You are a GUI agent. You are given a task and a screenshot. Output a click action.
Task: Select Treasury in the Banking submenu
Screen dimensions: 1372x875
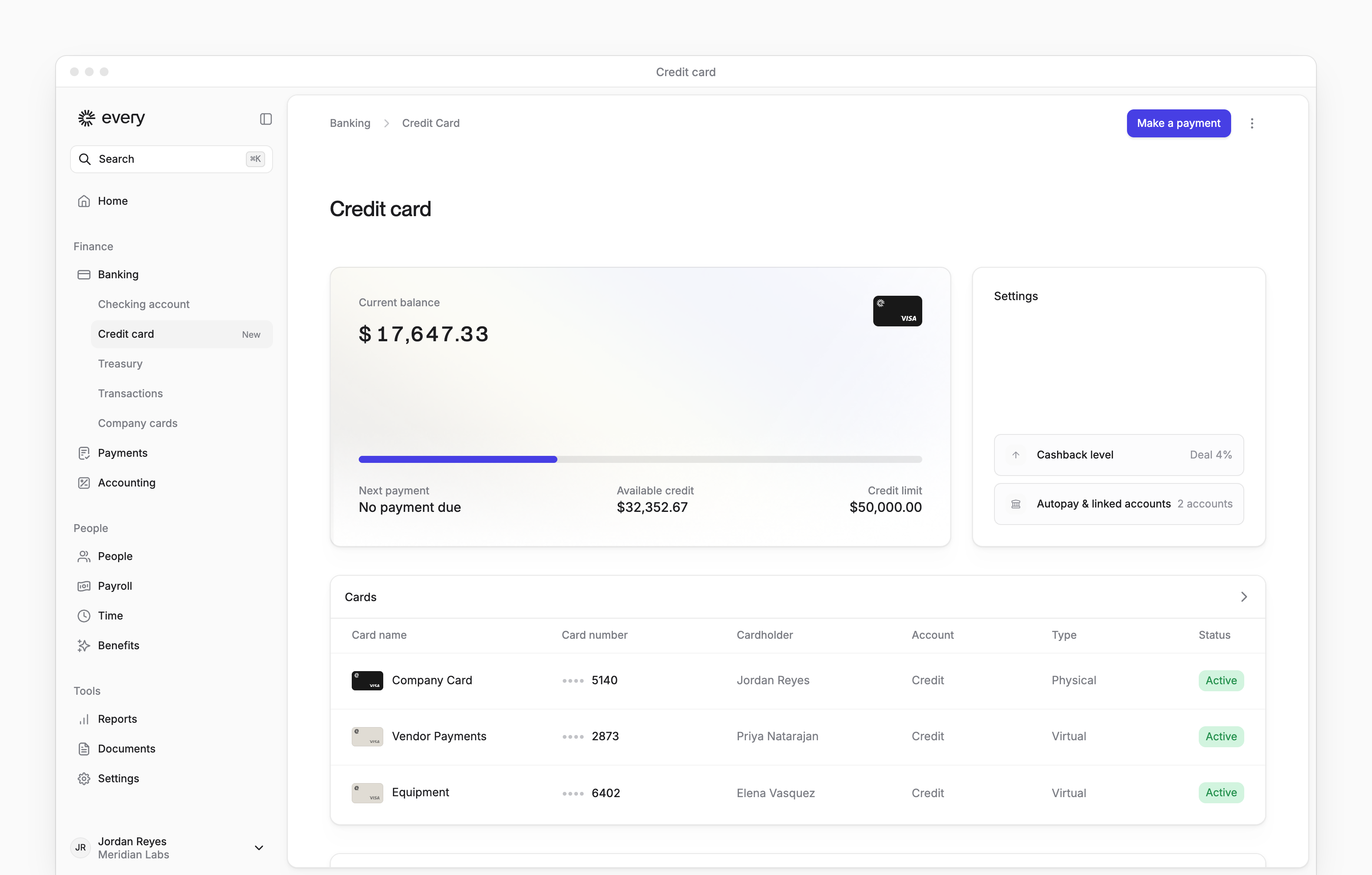pyautogui.click(x=120, y=364)
